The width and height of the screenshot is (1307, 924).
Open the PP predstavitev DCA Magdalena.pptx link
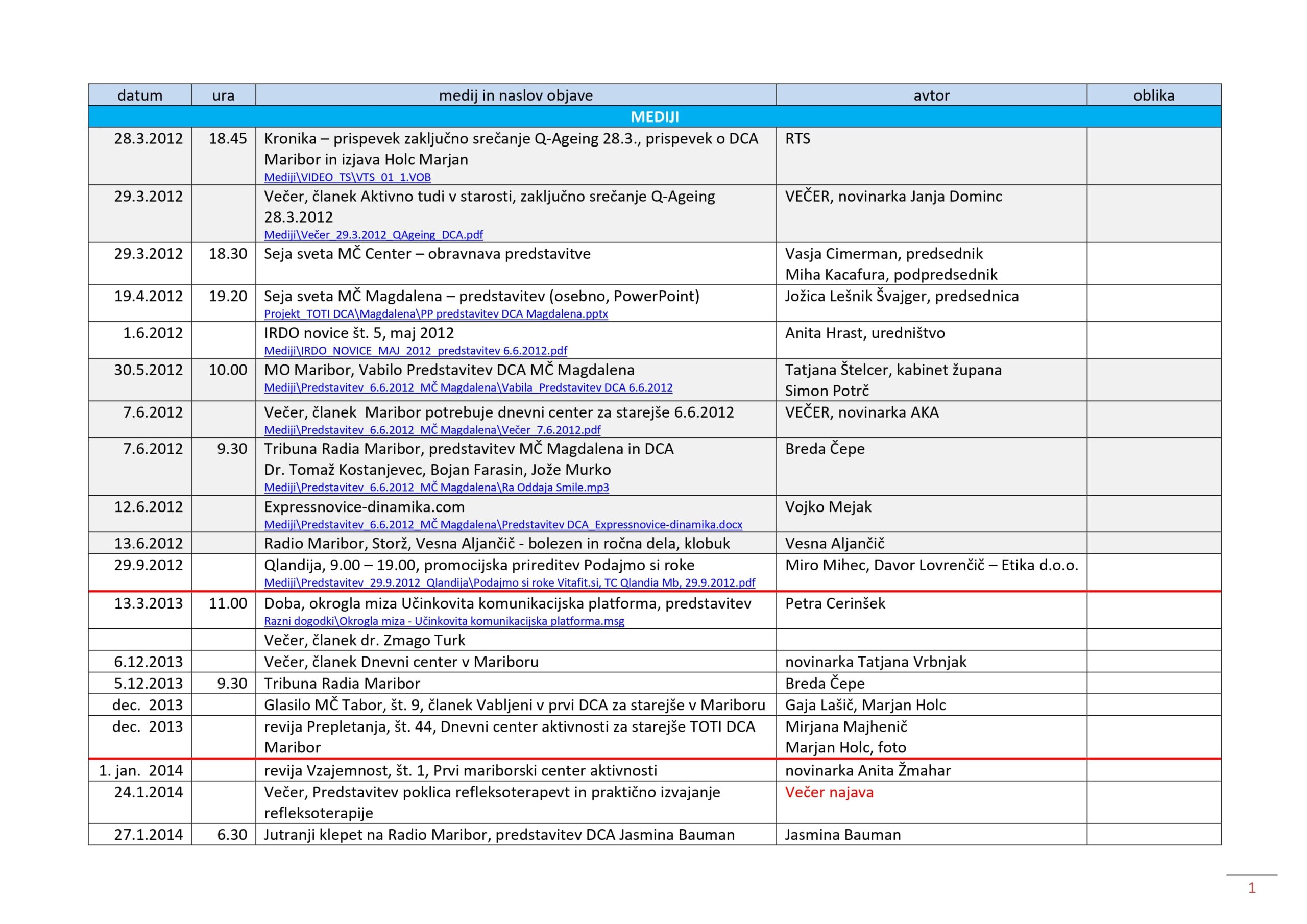pyautogui.click(x=435, y=313)
